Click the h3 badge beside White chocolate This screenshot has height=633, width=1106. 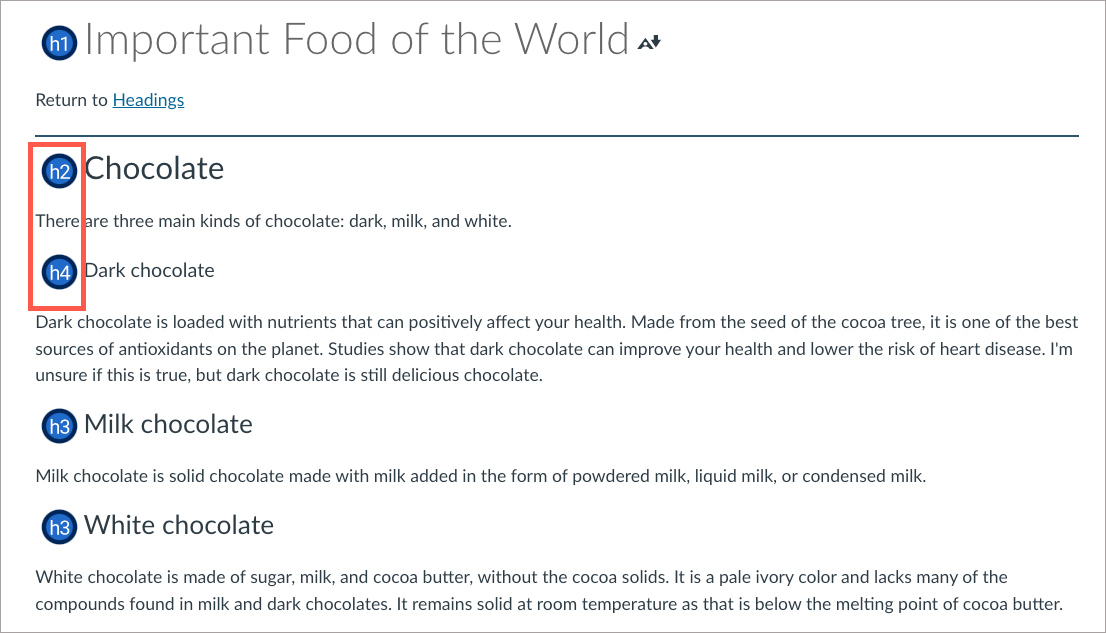(x=59, y=527)
